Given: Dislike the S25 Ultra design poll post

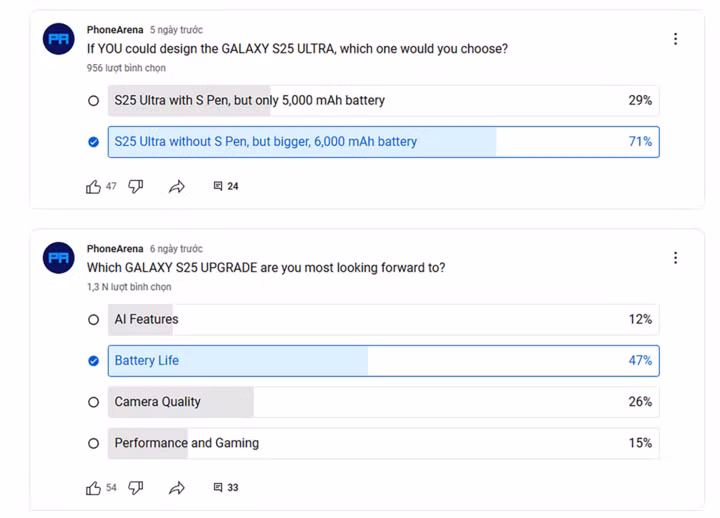Looking at the screenshot, I should (135, 186).
